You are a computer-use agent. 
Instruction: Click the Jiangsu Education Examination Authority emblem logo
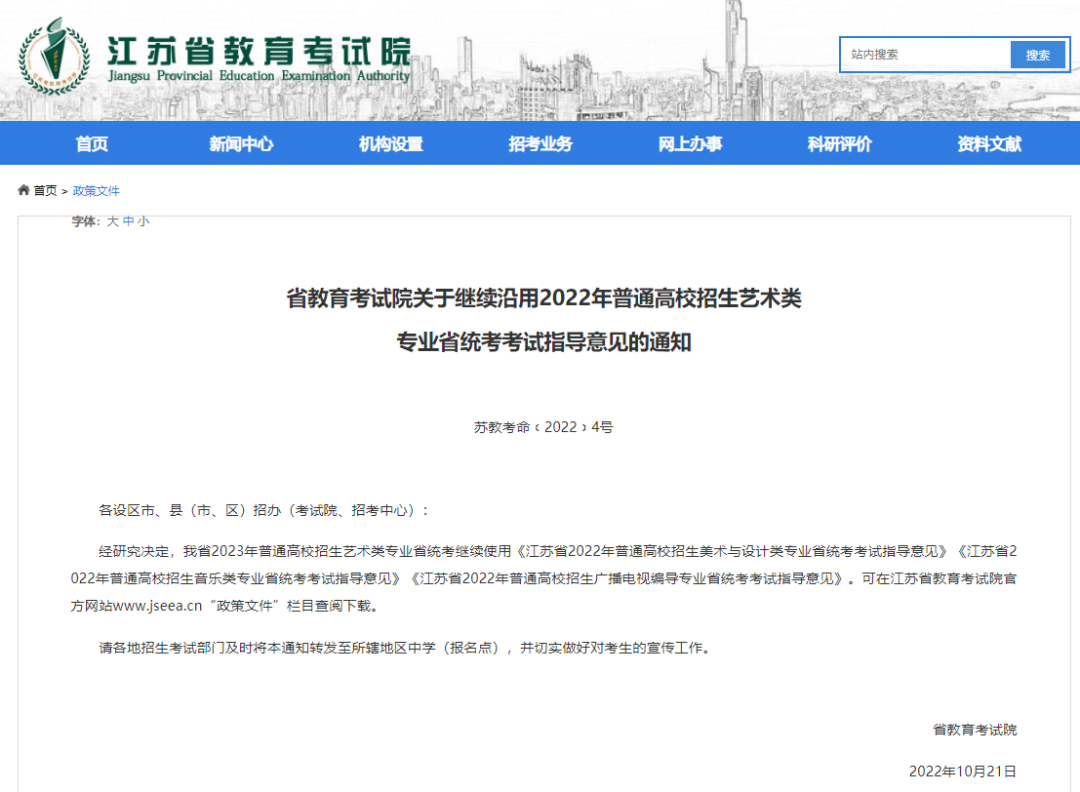point(54,56)
